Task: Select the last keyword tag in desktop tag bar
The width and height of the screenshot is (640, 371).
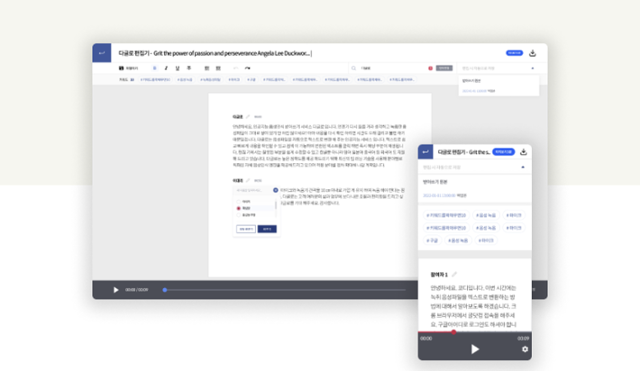Action: point(402,80)
